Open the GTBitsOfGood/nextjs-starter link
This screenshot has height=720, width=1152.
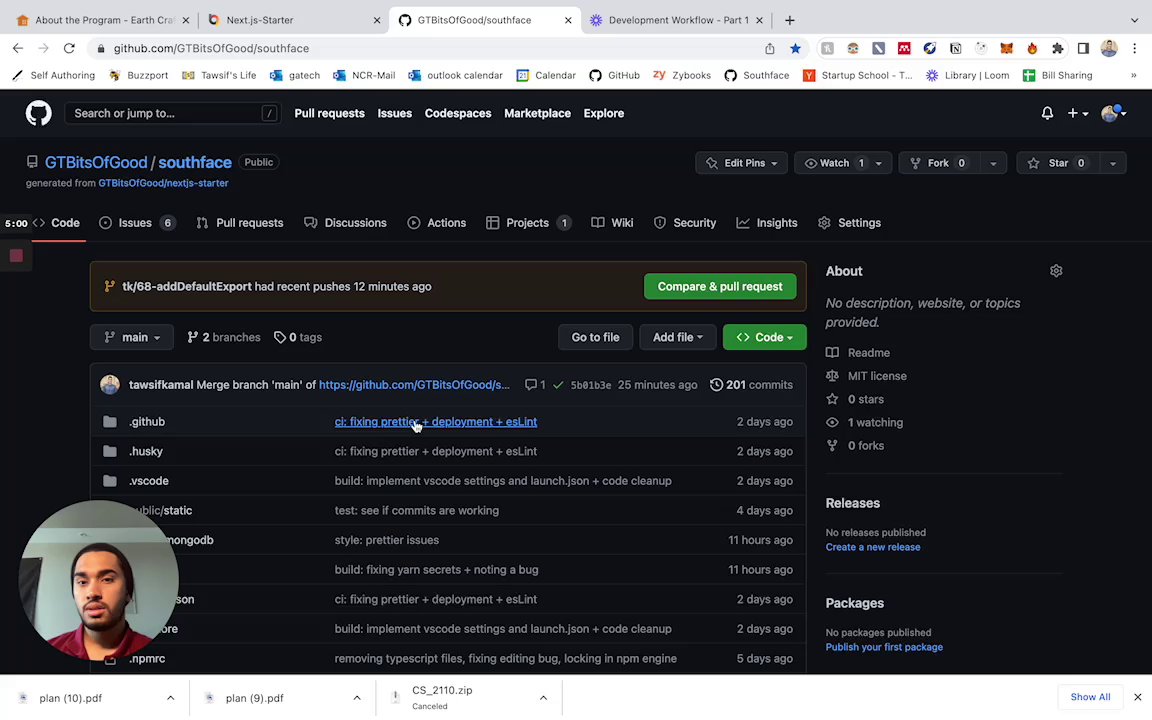coord(163,183)
